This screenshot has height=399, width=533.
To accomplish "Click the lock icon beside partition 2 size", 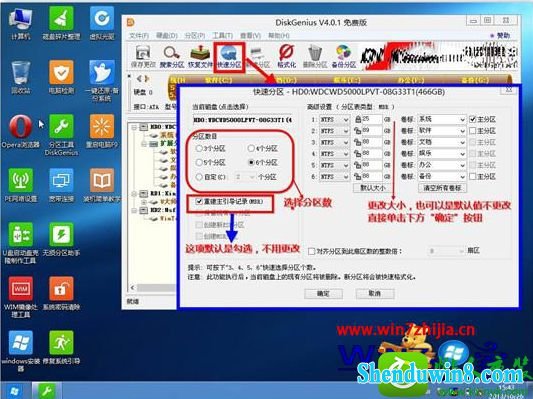I will (x=358, y=131).
